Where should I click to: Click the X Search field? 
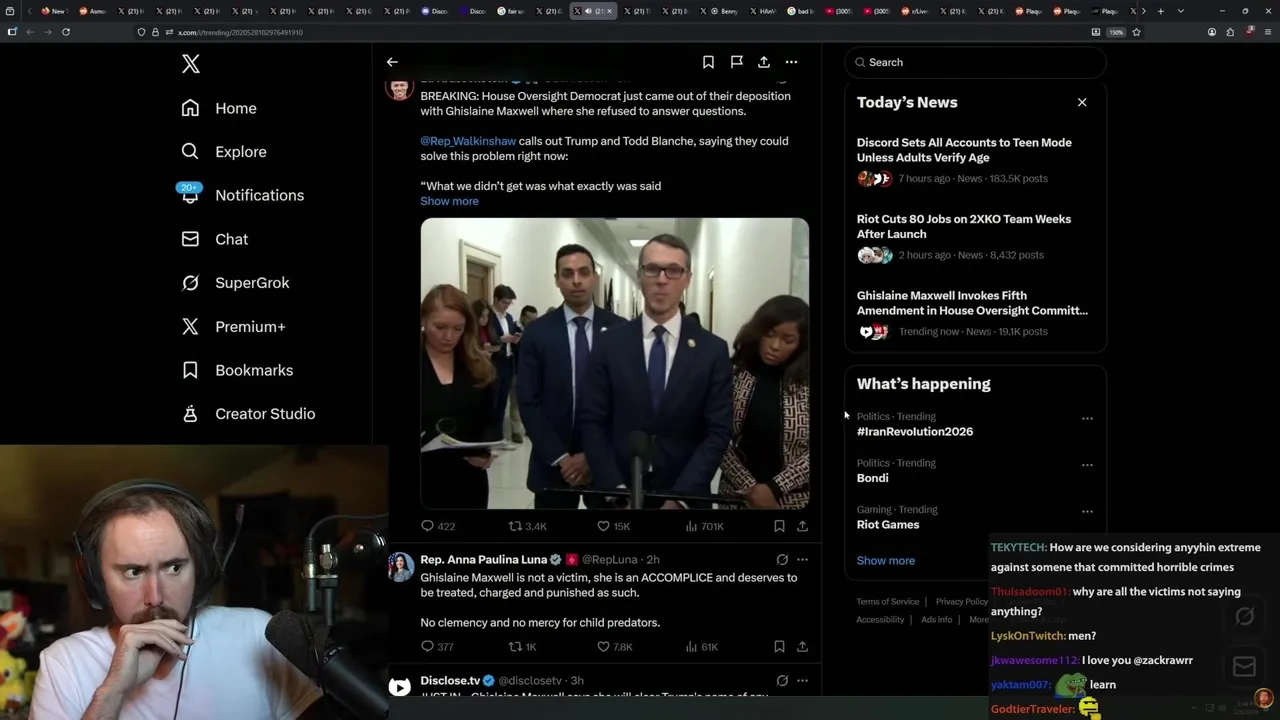coord(975,62)
